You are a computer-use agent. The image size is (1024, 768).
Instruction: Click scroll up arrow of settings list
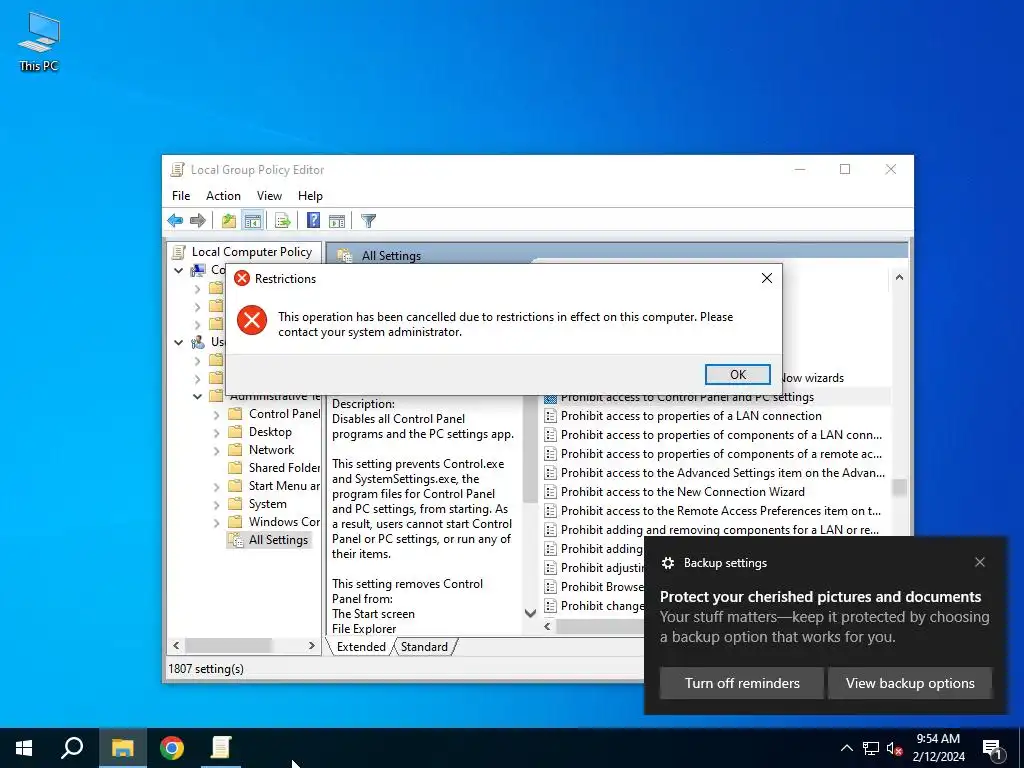point(899,277)
